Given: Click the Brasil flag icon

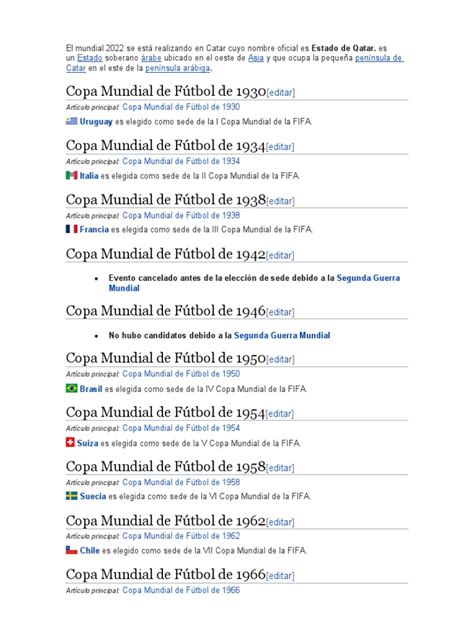Looking at the screenshot, I should (x=71, y=388).
